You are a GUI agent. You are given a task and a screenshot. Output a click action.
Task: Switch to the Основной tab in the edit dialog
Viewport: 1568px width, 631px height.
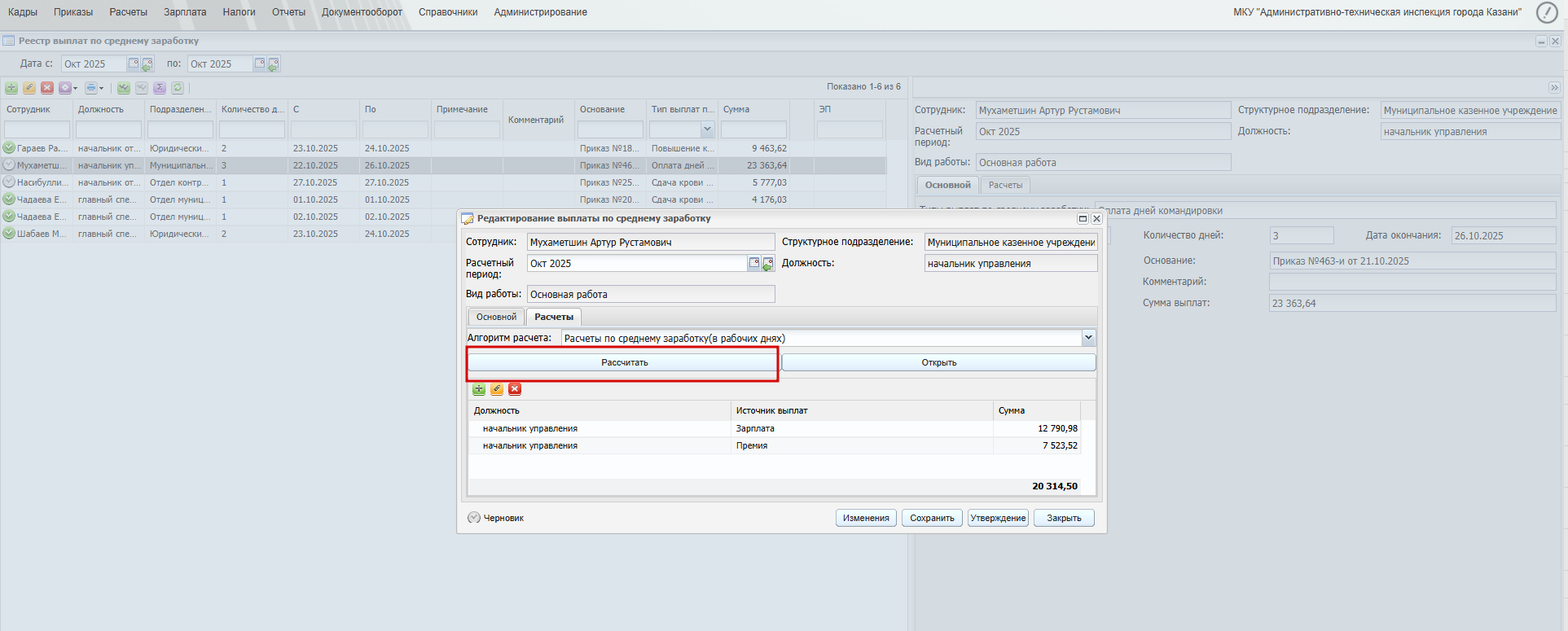click(496, 317)
